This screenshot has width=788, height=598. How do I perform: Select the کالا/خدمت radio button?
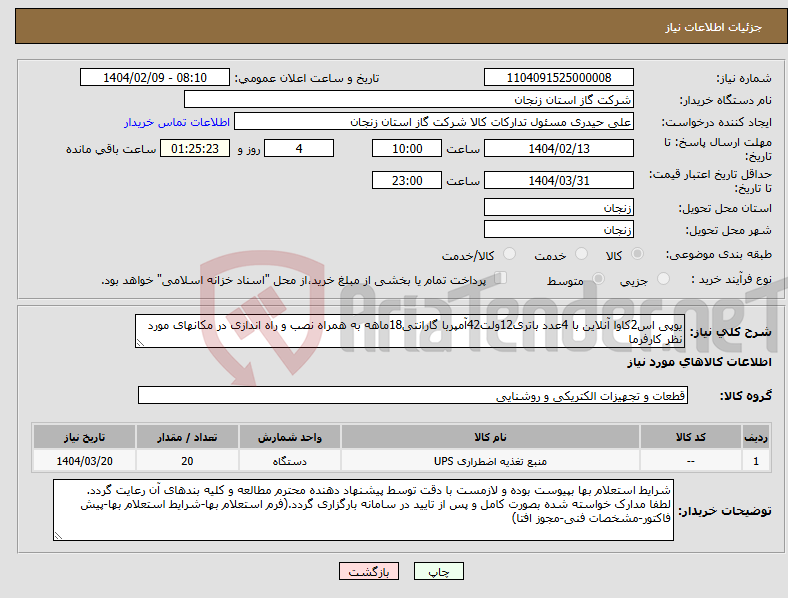tap(509, 254)
